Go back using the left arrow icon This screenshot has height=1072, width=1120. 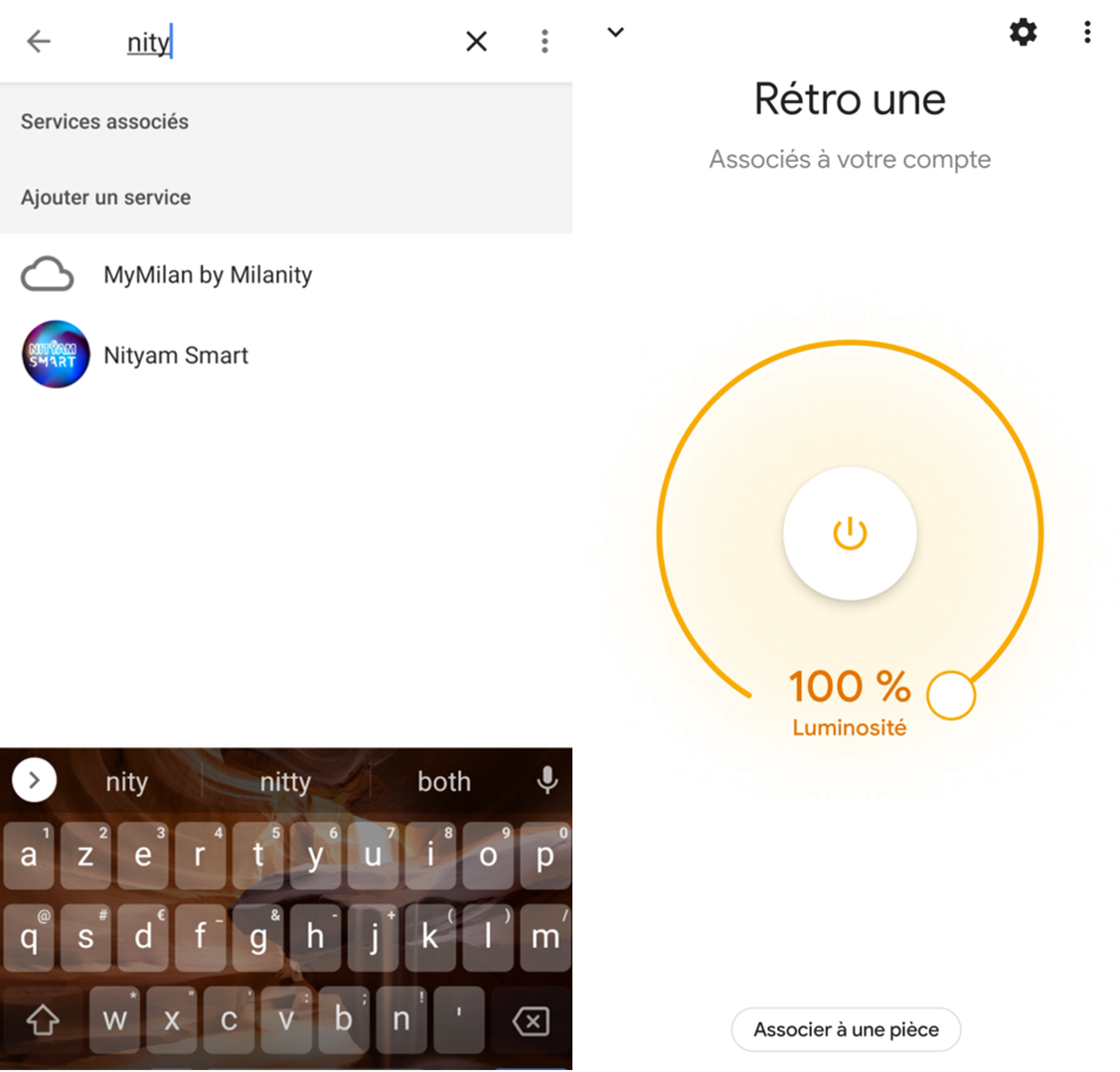[39, 42]
